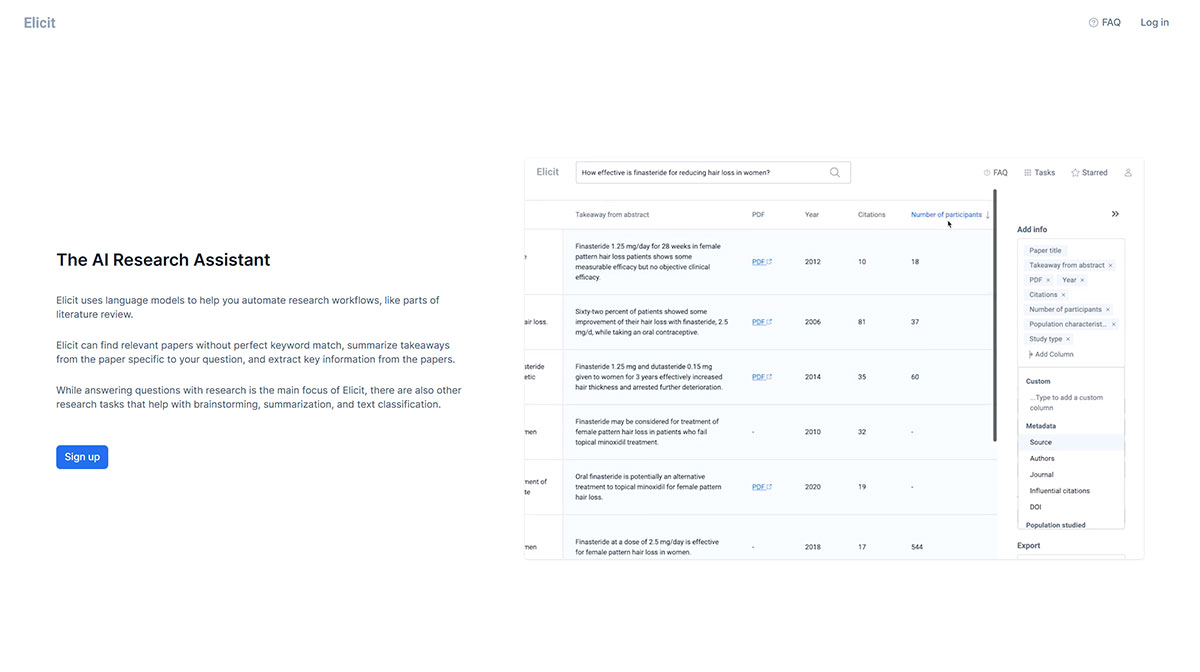This screenshot has width=1200, height=672.
Task: Remove the Citations column tag
Action: (x=1064, y=294)
